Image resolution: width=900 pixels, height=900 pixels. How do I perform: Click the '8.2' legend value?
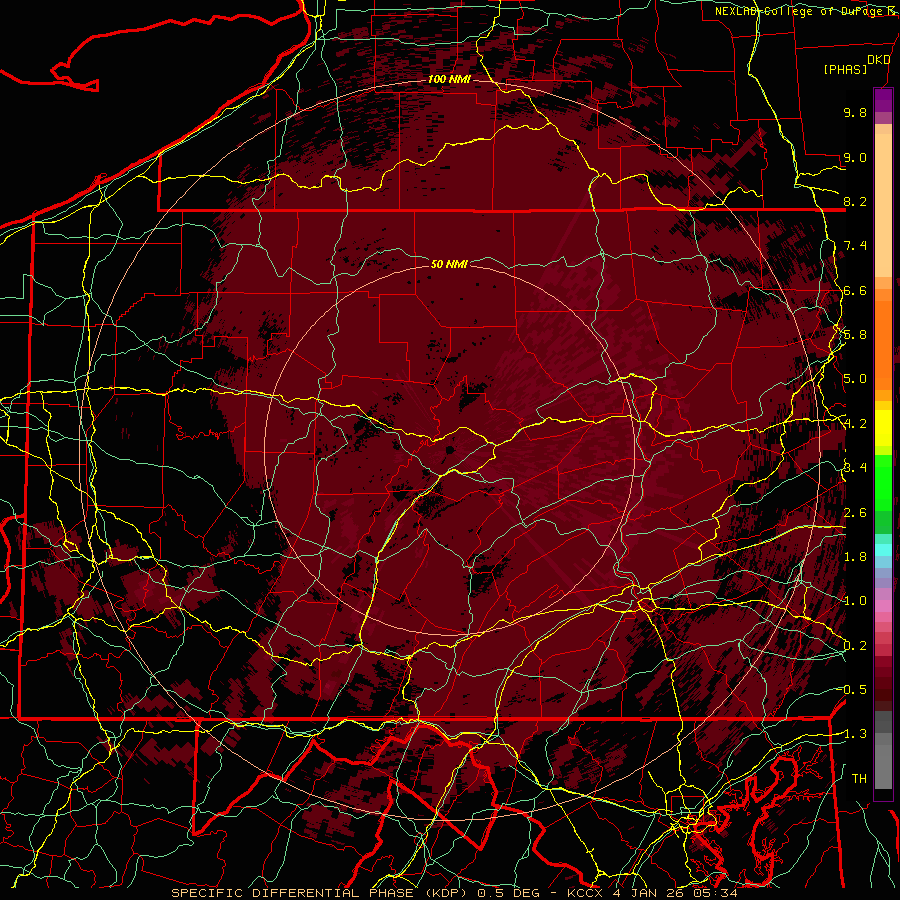[x=855, y=201]
